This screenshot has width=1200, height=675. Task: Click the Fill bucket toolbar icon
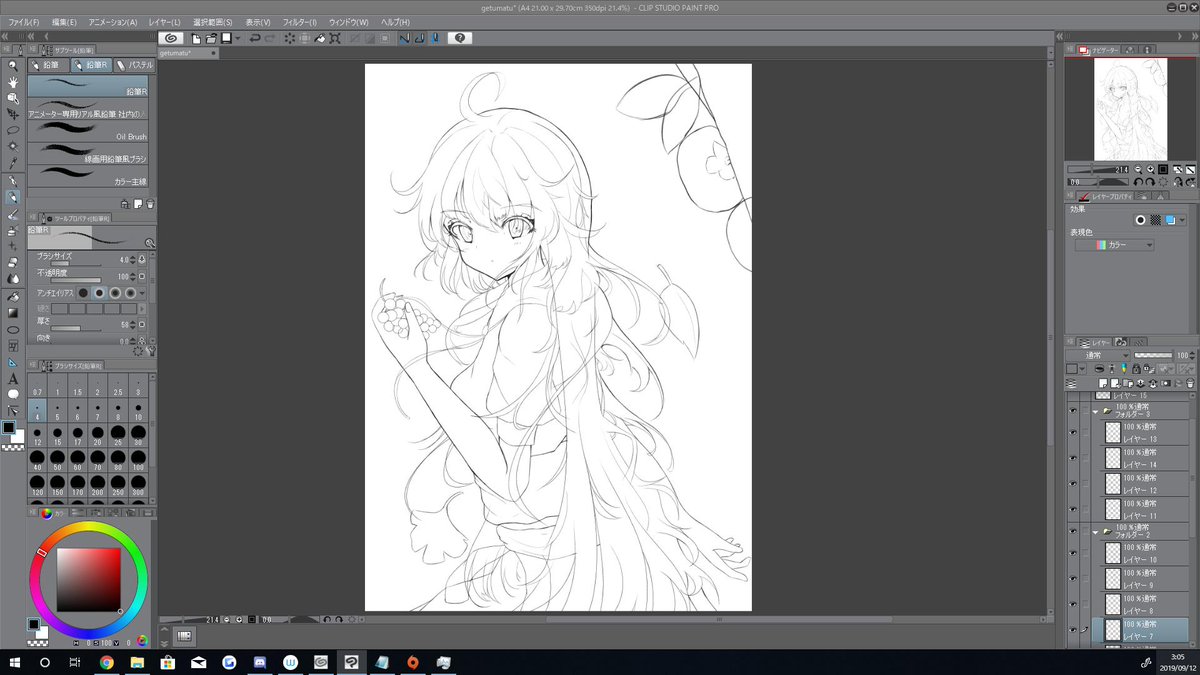pyautogui.click(x=321, y=38)
